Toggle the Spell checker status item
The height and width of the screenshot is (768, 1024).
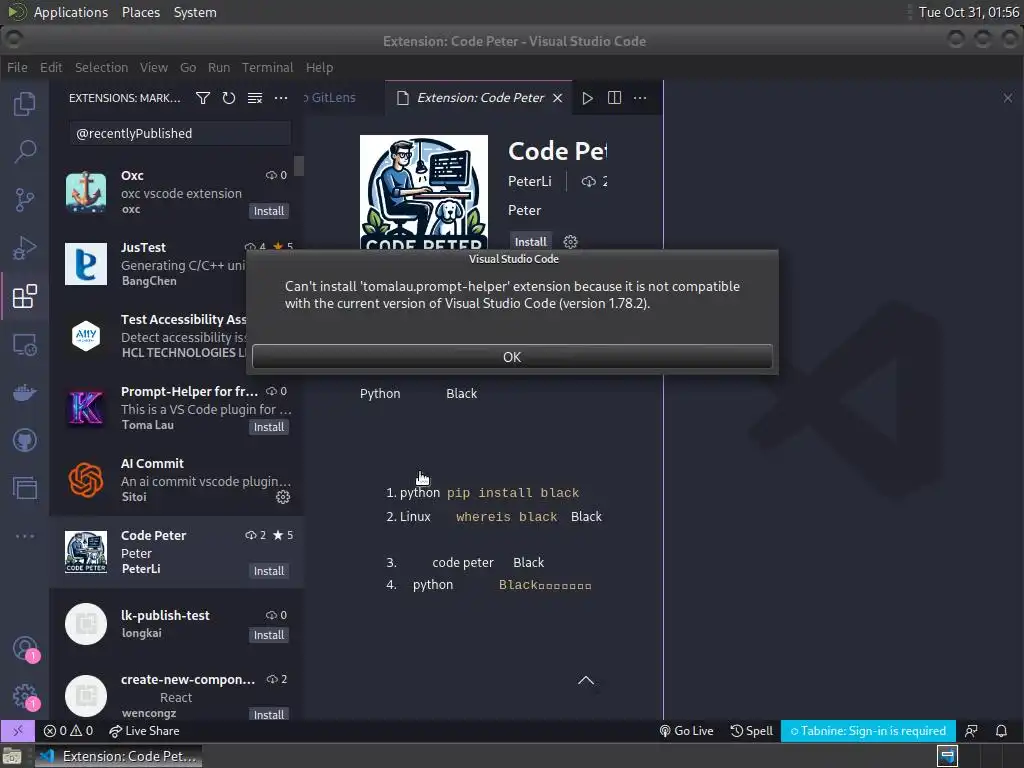(x=751, y=731)
